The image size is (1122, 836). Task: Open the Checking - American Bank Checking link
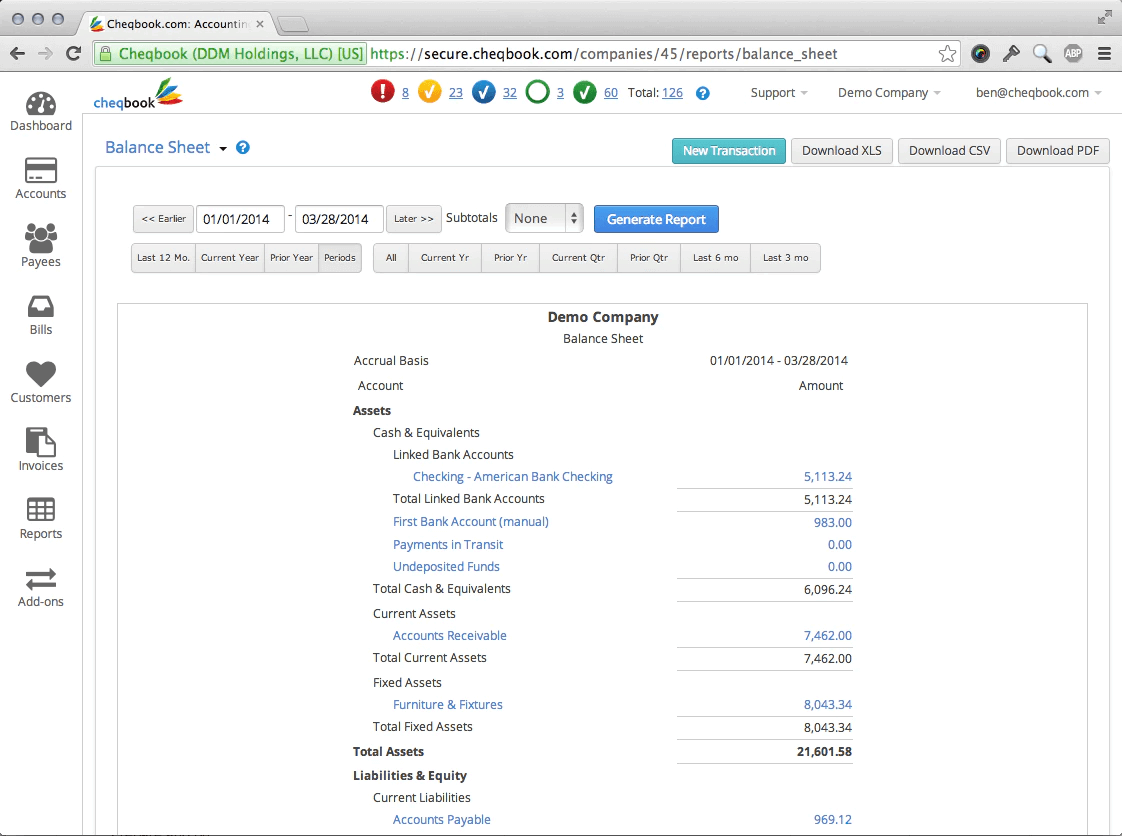click(x=512, y=477)
